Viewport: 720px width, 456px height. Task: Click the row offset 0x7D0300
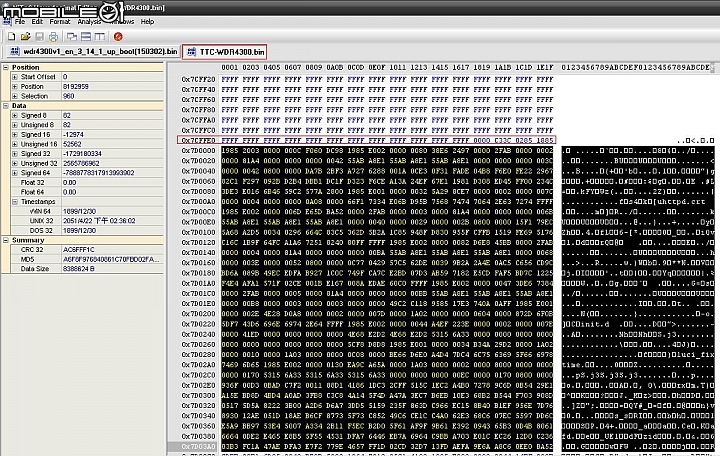(x=198, y=395)
